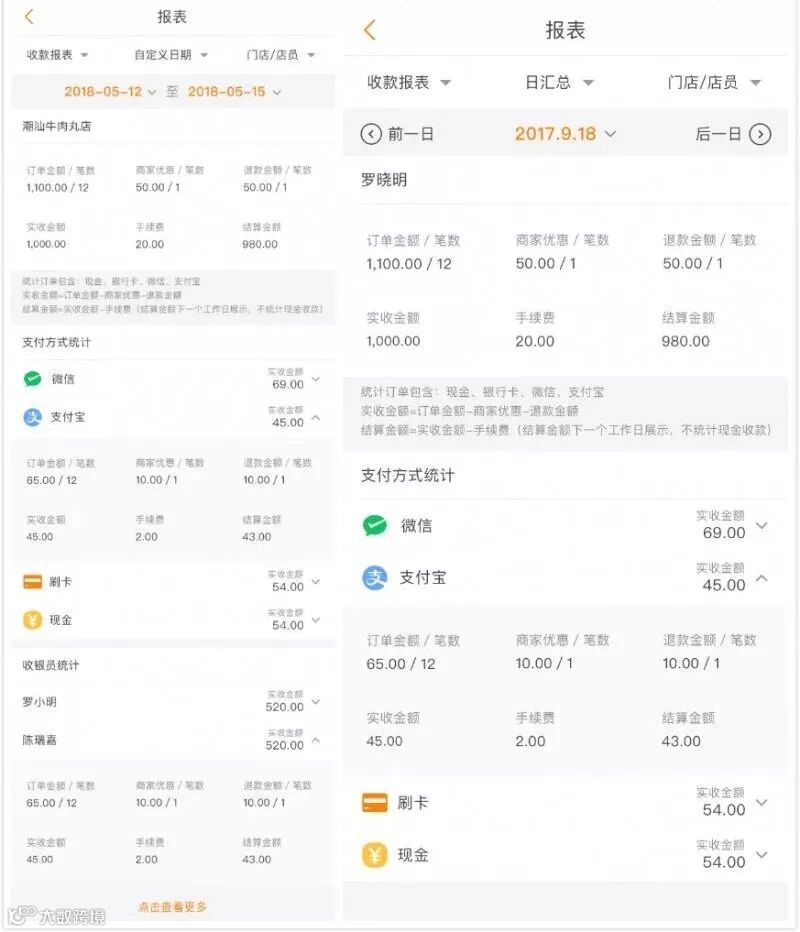Click the circled previous-day arrow icon

point(371,134)
